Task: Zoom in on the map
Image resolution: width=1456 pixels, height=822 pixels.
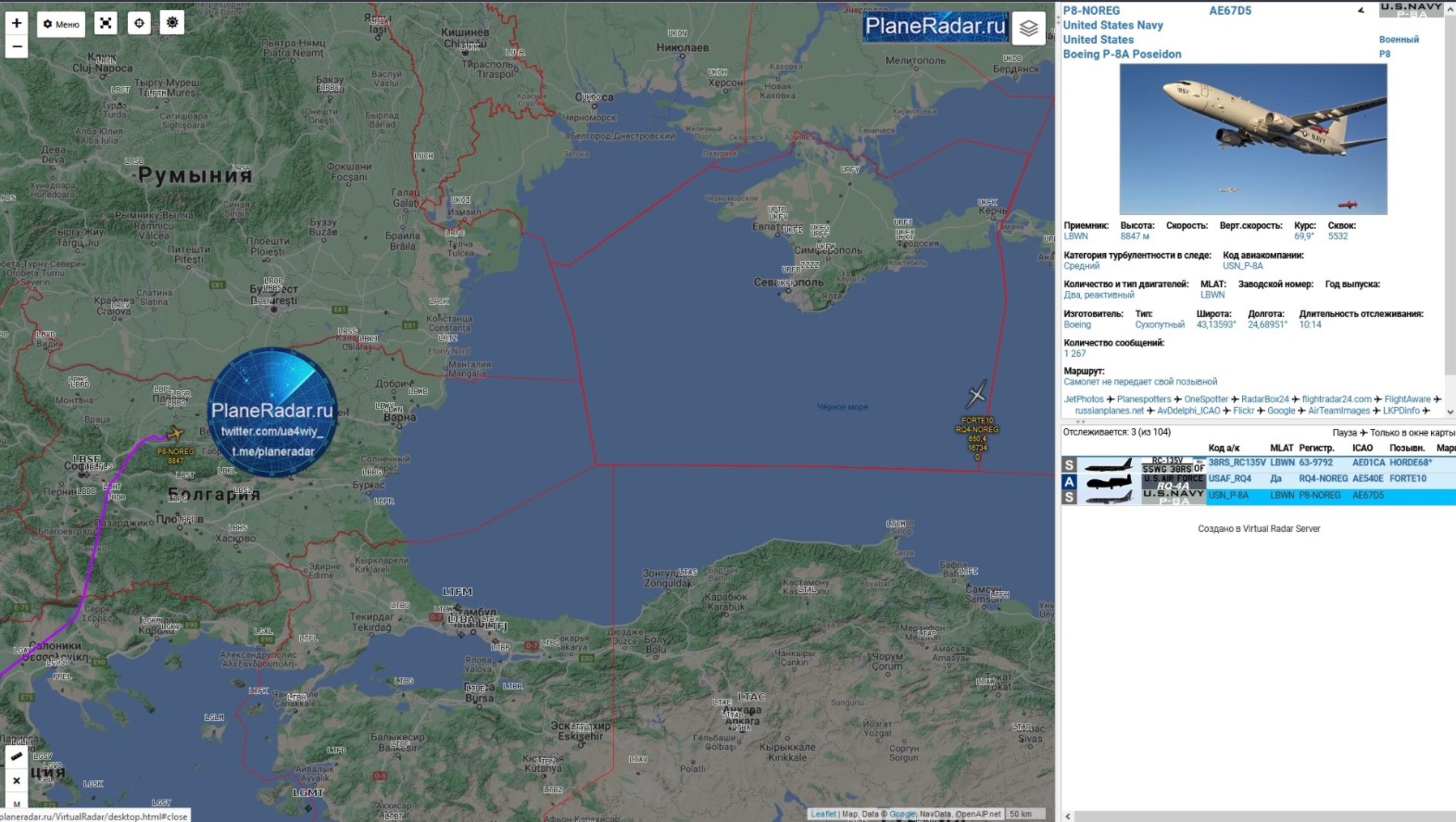Action: [x=17, y=23]
